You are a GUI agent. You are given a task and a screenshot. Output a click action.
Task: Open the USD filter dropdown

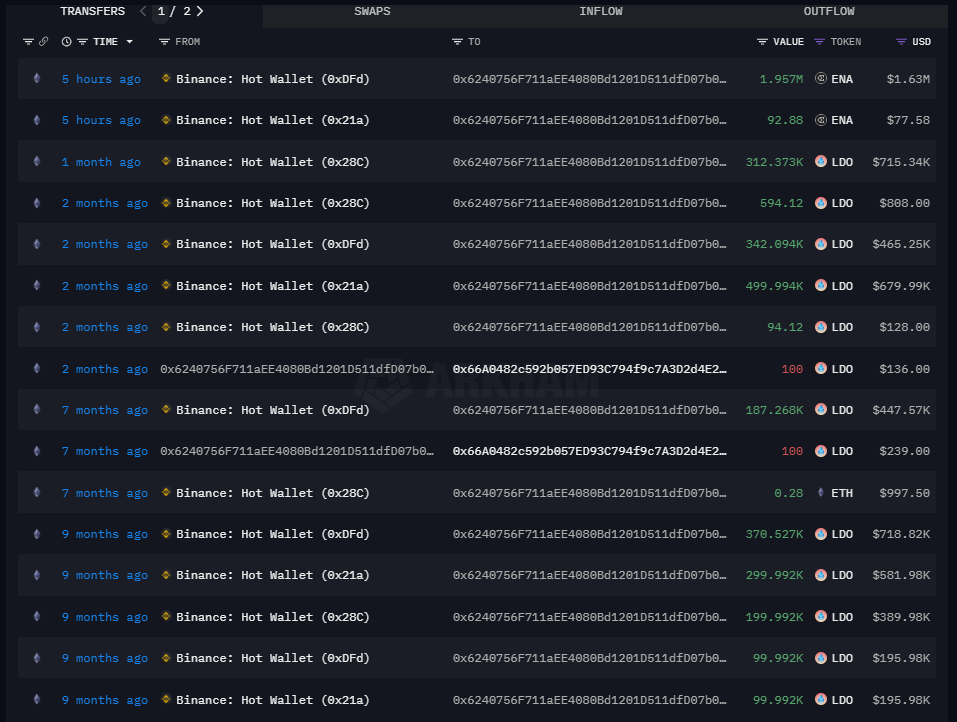(x=901, y=42)
